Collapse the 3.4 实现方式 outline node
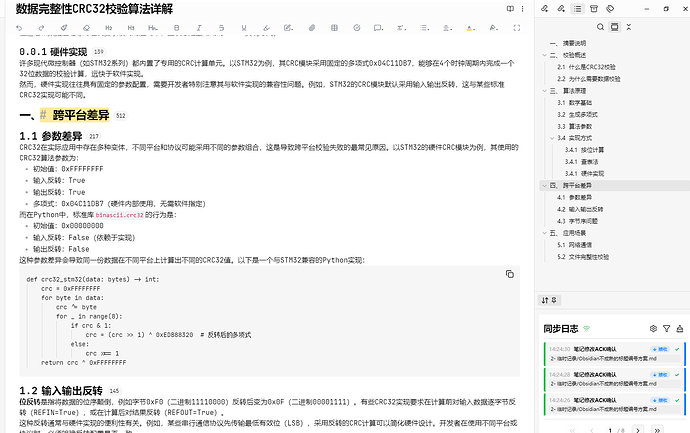The width and height of the screenshot is (690, 433). (552, 138)
